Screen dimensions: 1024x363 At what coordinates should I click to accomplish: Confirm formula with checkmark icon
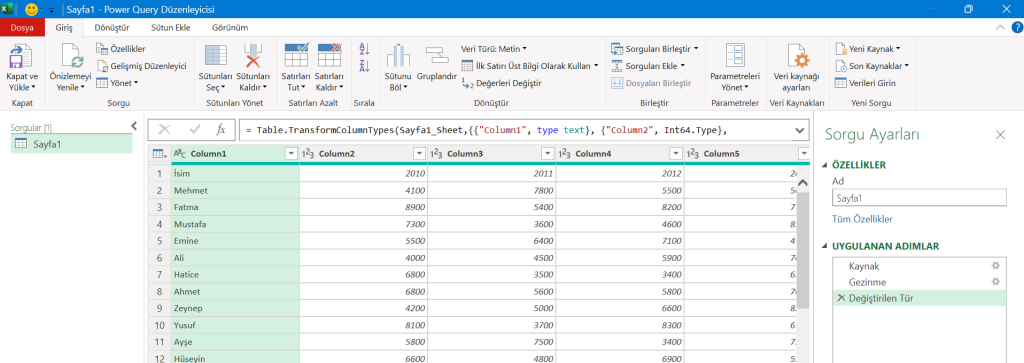tap(195, 129)
